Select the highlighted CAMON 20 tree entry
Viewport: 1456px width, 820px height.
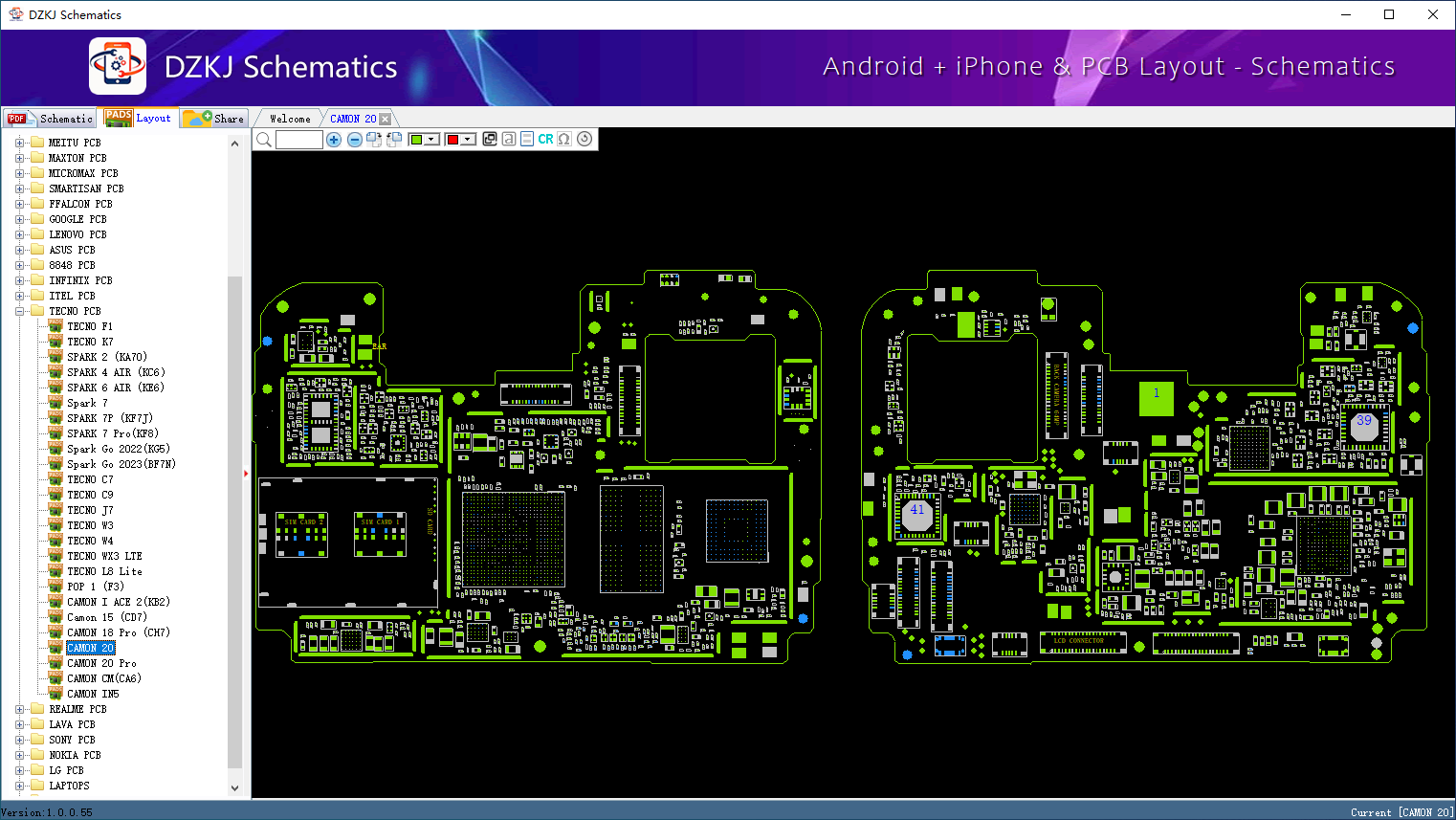tap(91, 648)
